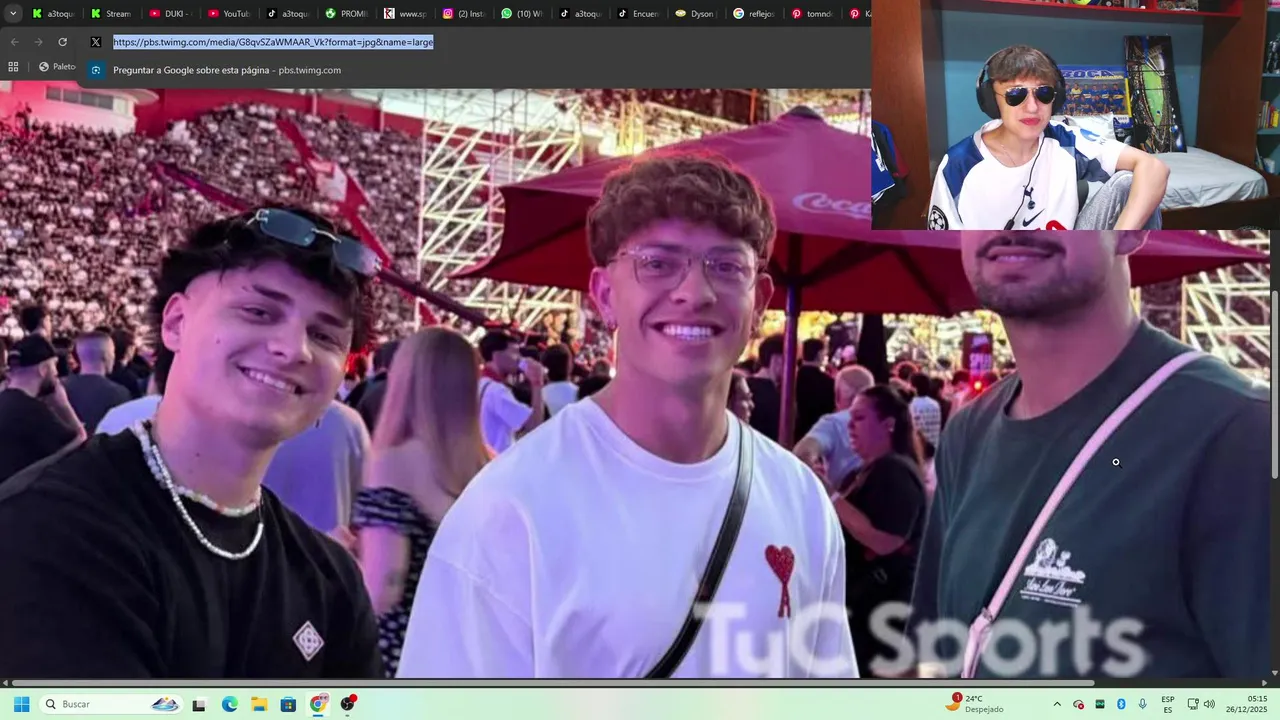Screen dimensions: 1280x720
Task: Switch to the YouTube tab
Action: [227, 14]
